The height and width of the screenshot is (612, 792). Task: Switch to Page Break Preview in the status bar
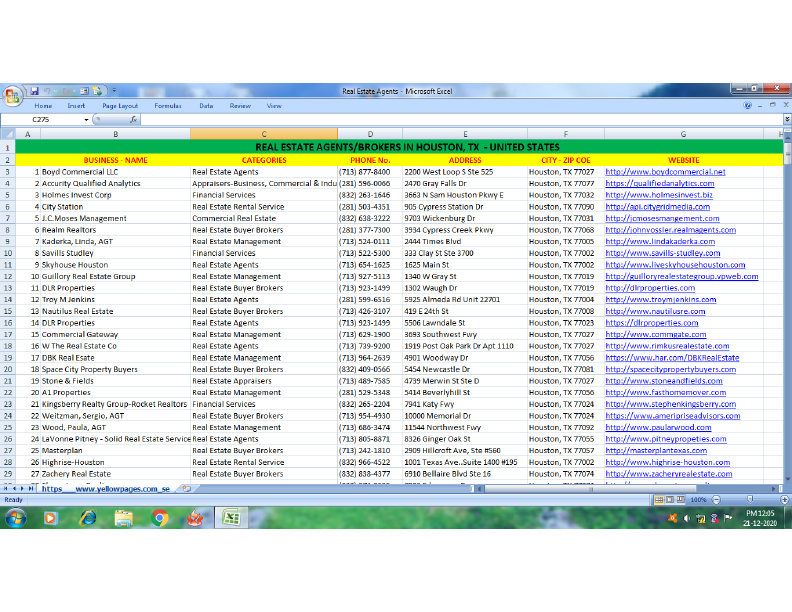681,500
